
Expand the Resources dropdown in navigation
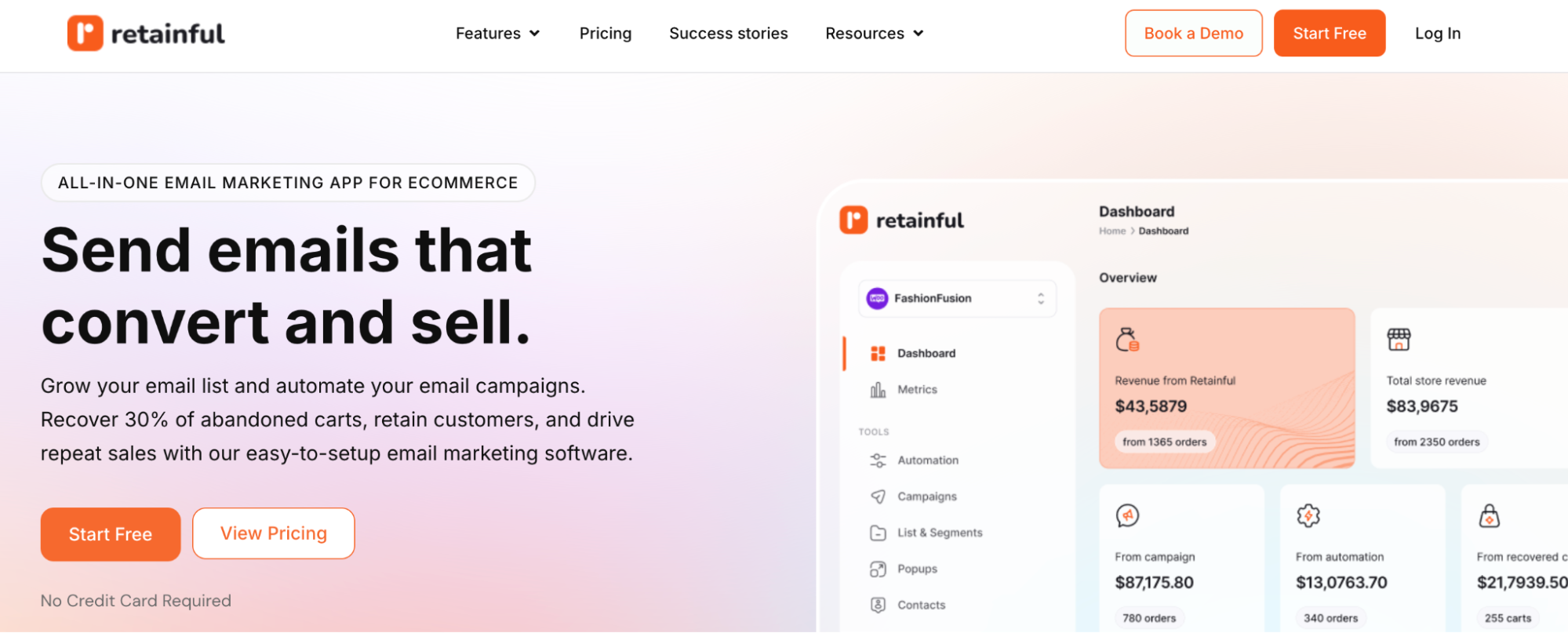point(875,34)
